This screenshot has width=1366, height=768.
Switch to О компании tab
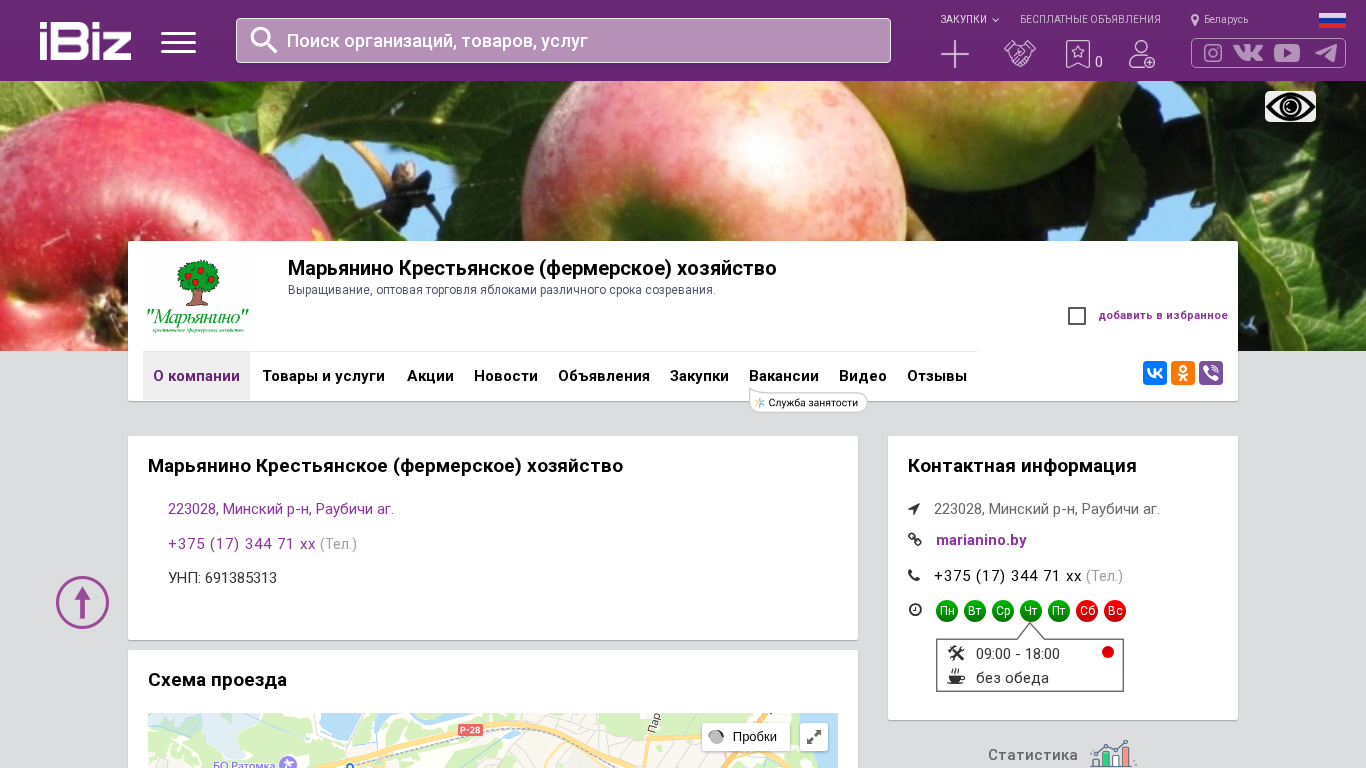tap(196, 376)
